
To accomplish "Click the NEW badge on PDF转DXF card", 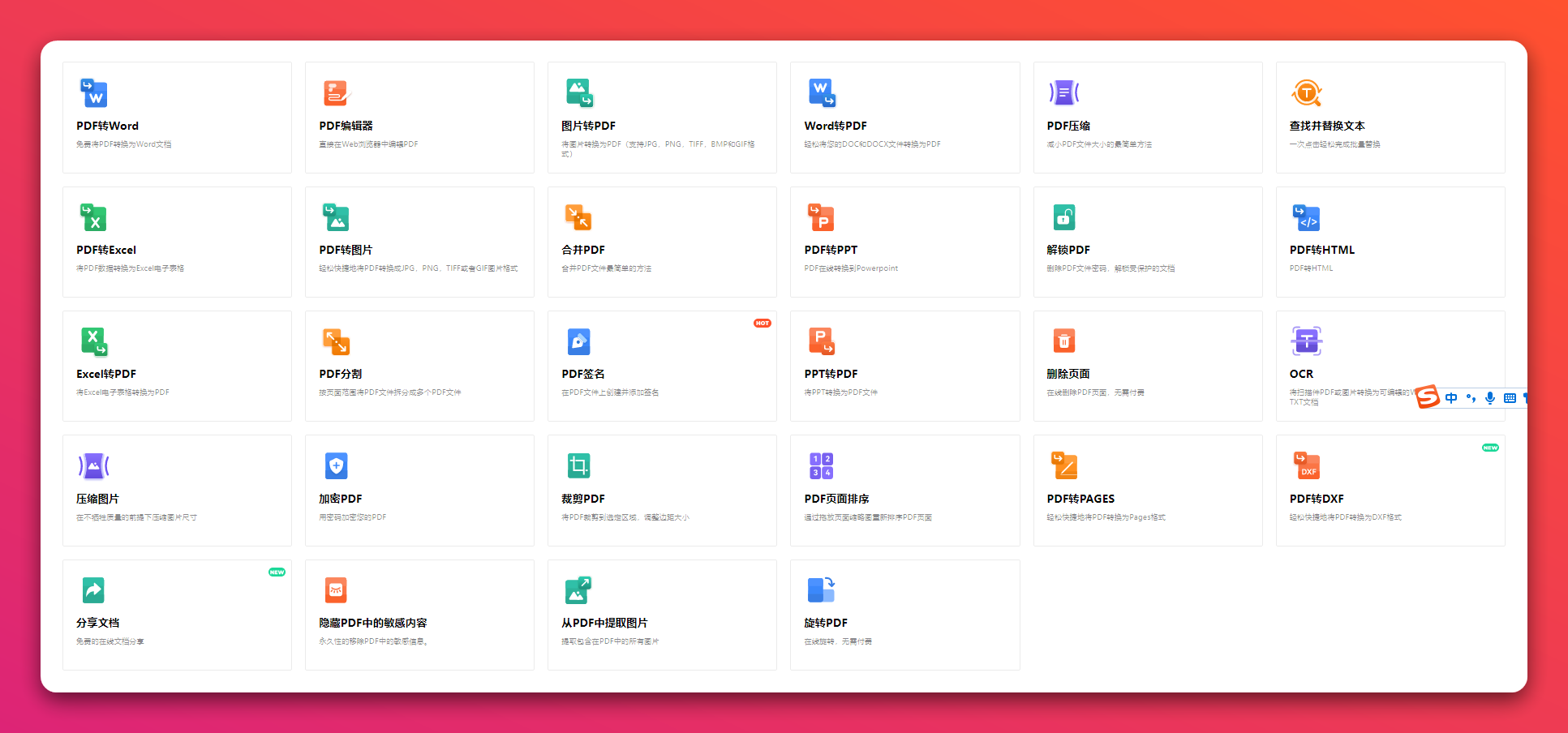I will click(1490, 448).
